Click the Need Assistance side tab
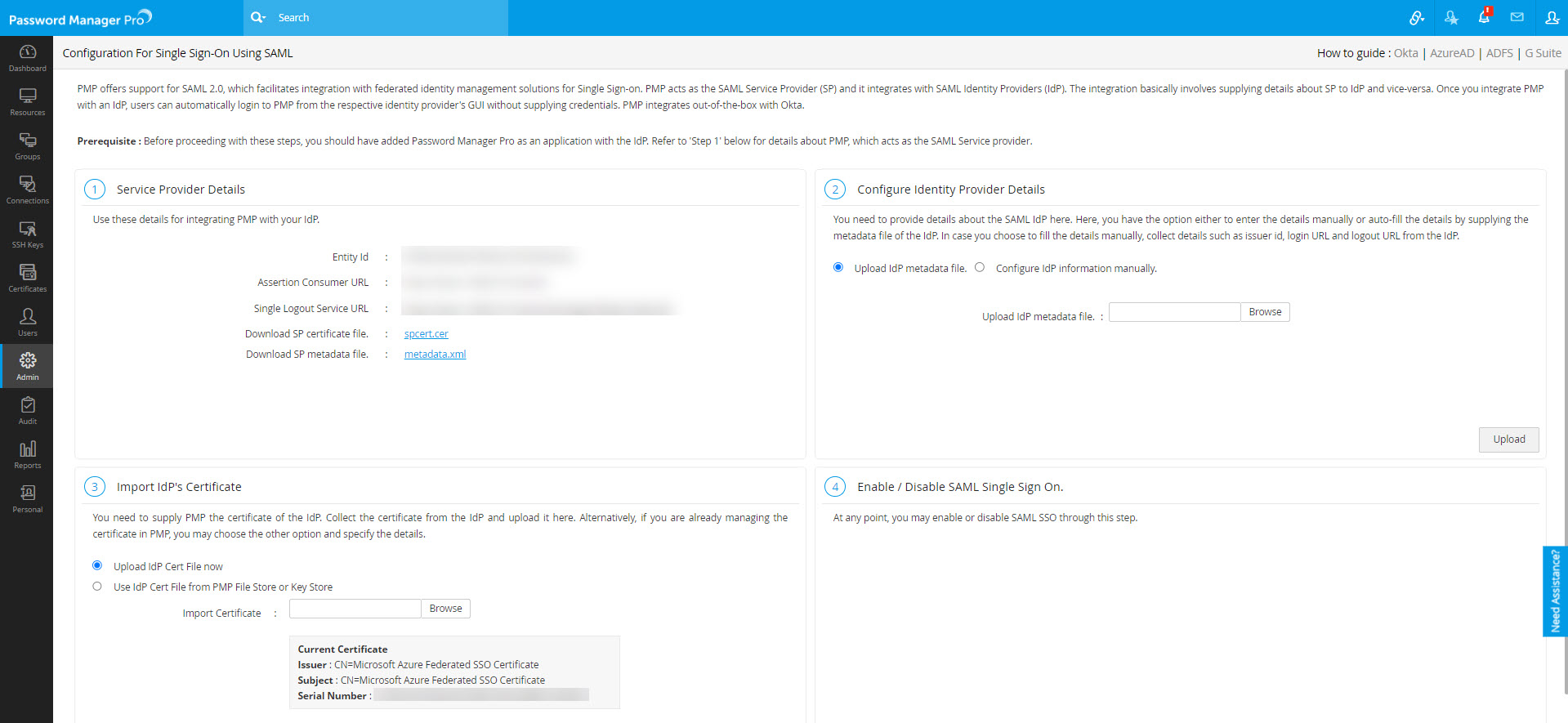Screen dimensions: 1568x723 [x=1555, y=591]
